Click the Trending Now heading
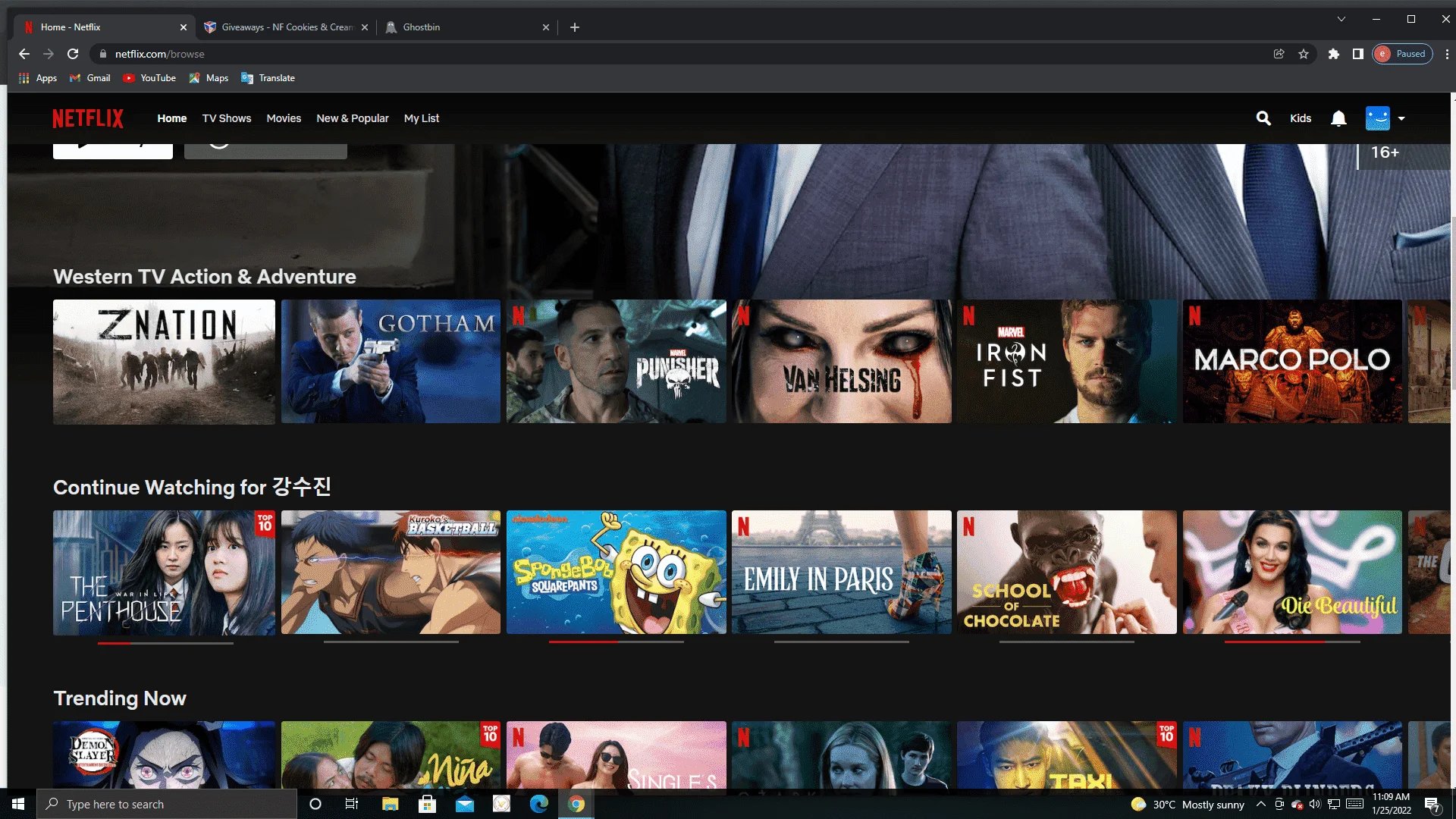 pyautogui.click(x=120, y=698)
